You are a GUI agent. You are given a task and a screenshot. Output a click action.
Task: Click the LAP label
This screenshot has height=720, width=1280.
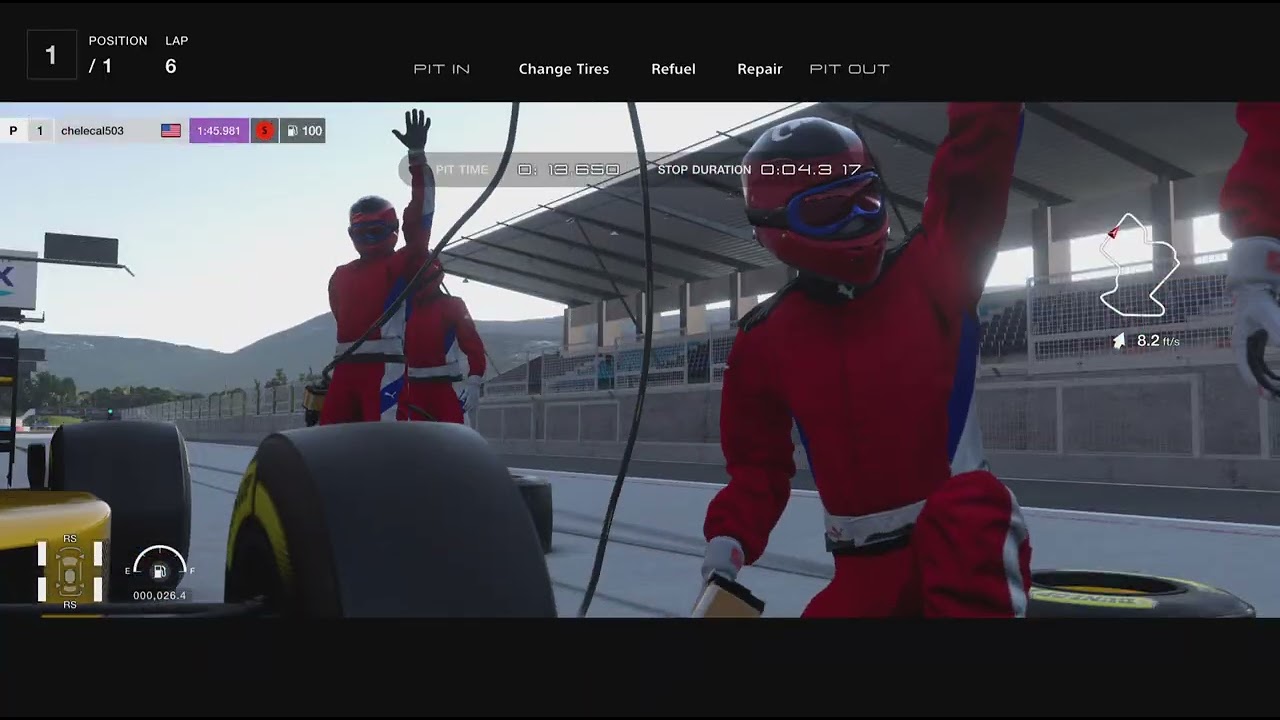[177, 41]
